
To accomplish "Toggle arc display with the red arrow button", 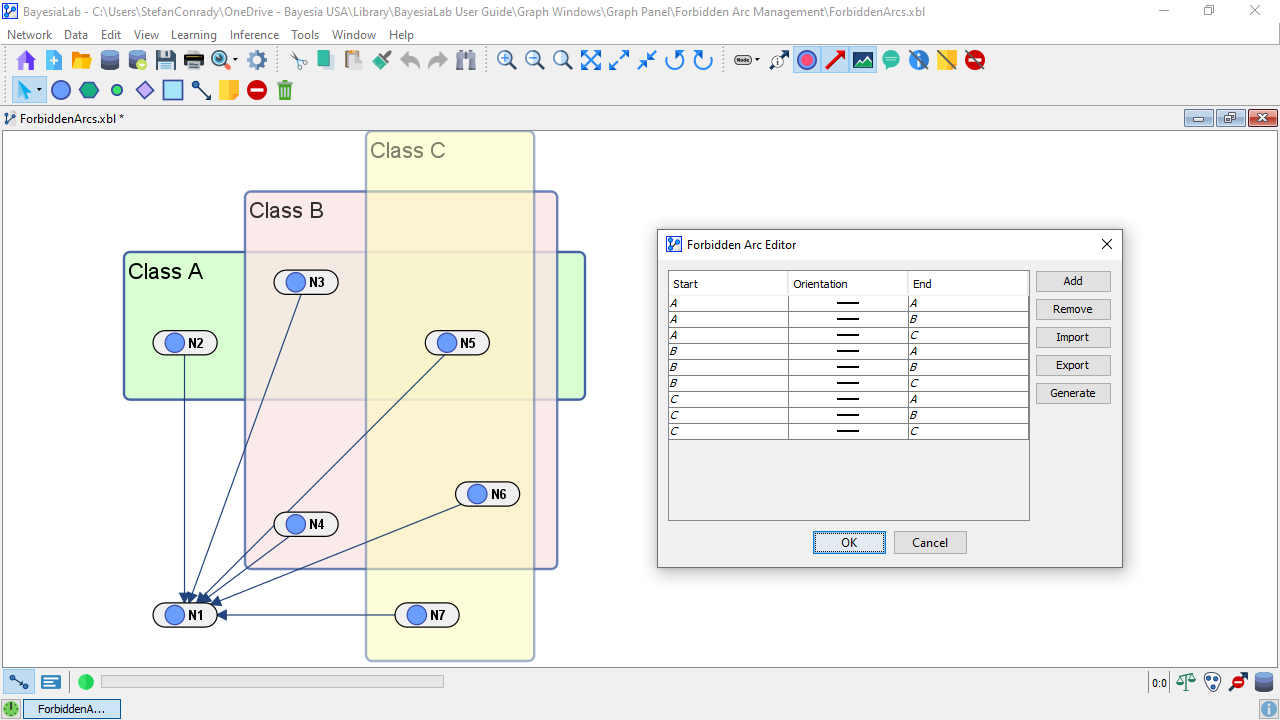I will click(835, 60).
